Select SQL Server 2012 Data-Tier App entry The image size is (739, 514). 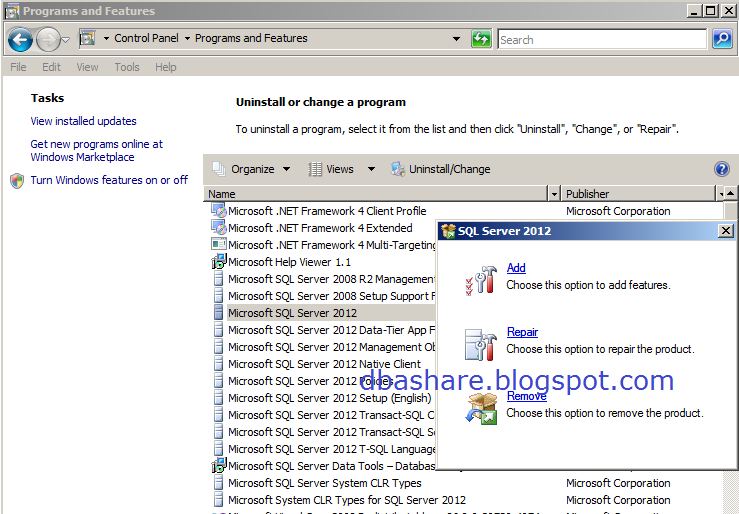(331, 330)
